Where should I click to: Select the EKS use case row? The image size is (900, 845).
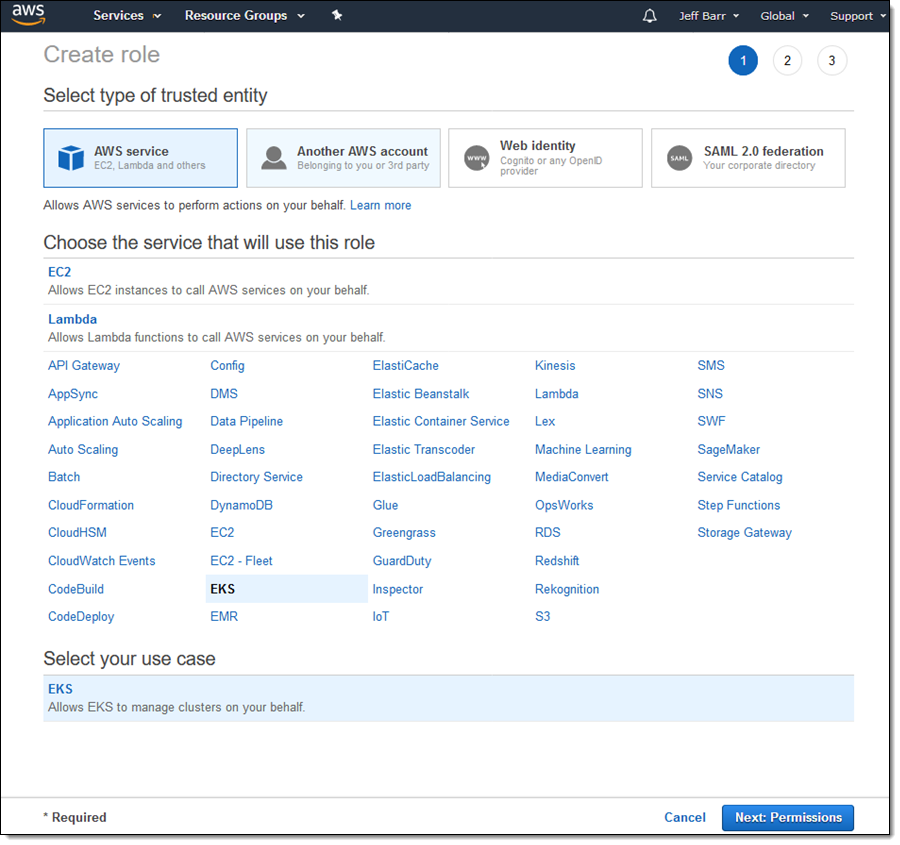point(448,698)
